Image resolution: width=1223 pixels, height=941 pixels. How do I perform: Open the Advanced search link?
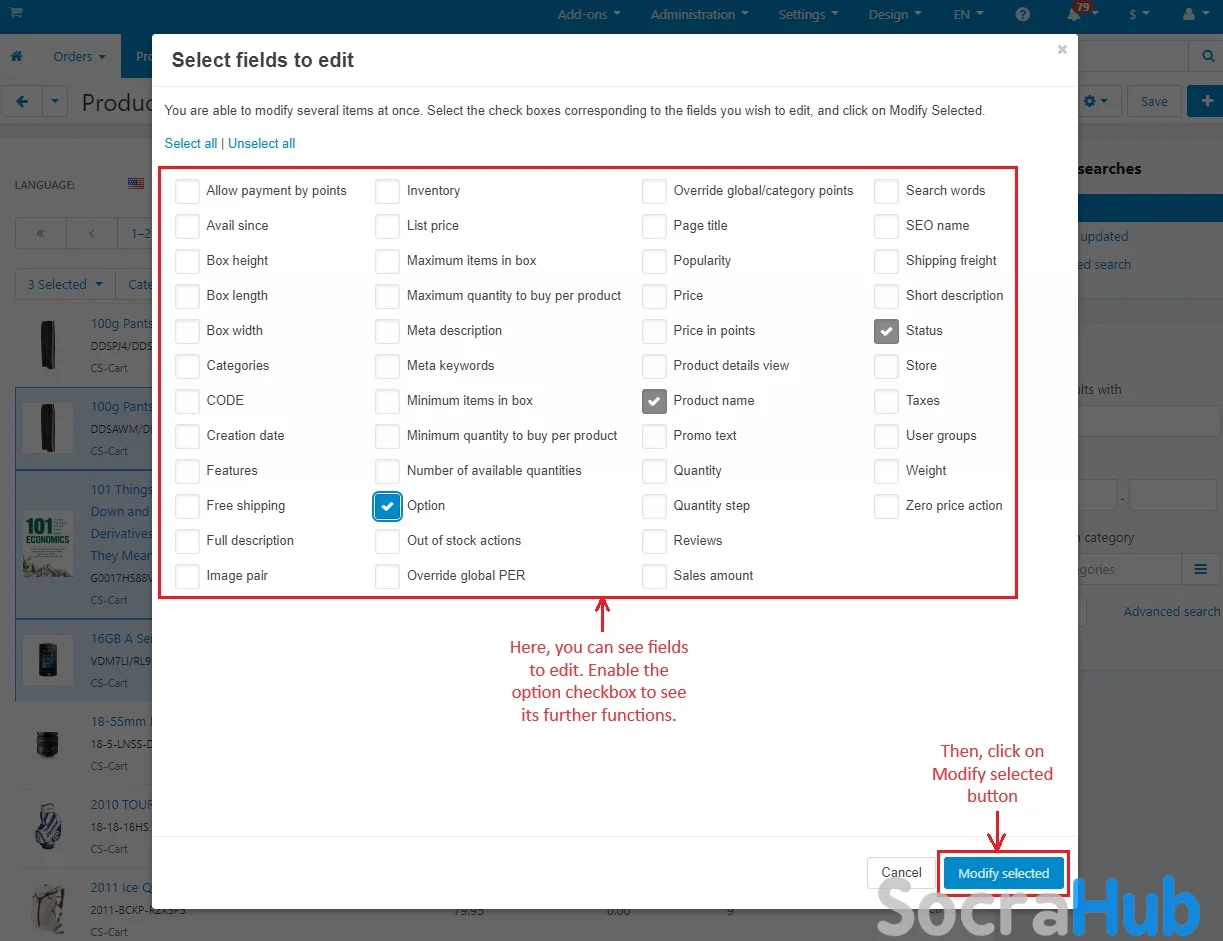tap(1172, 611)
